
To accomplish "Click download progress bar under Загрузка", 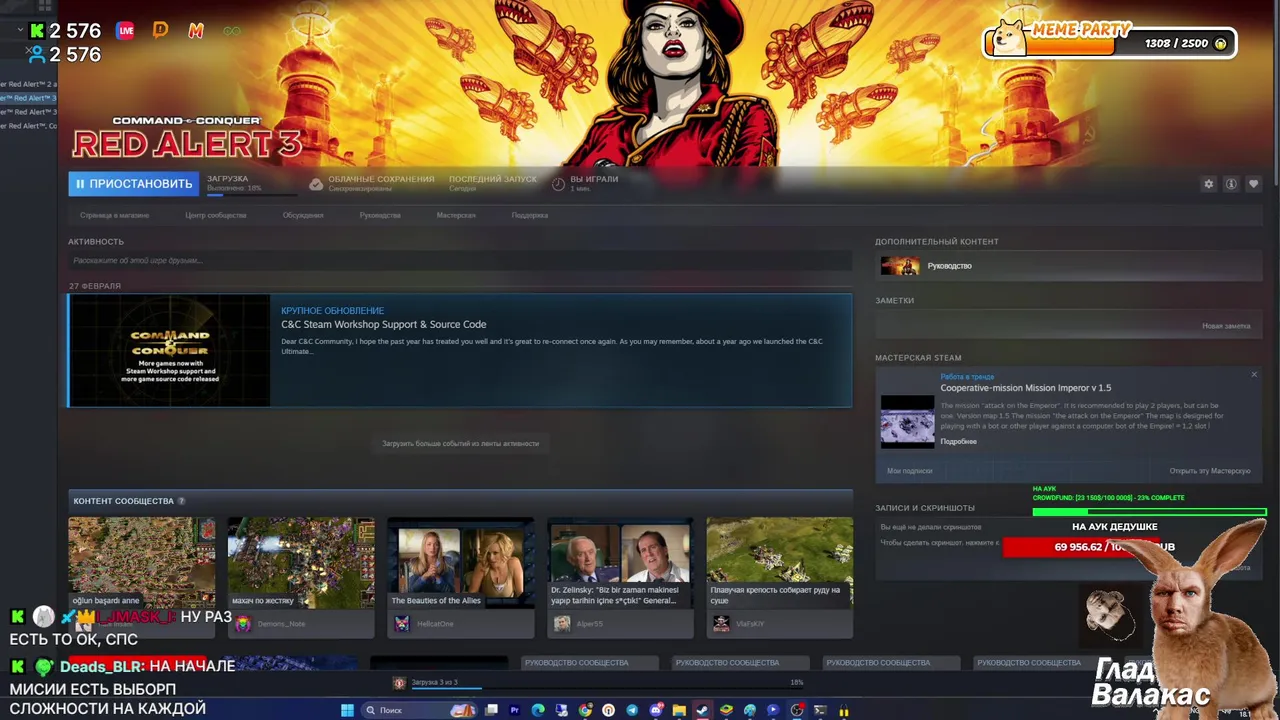I will pos(252,194).
